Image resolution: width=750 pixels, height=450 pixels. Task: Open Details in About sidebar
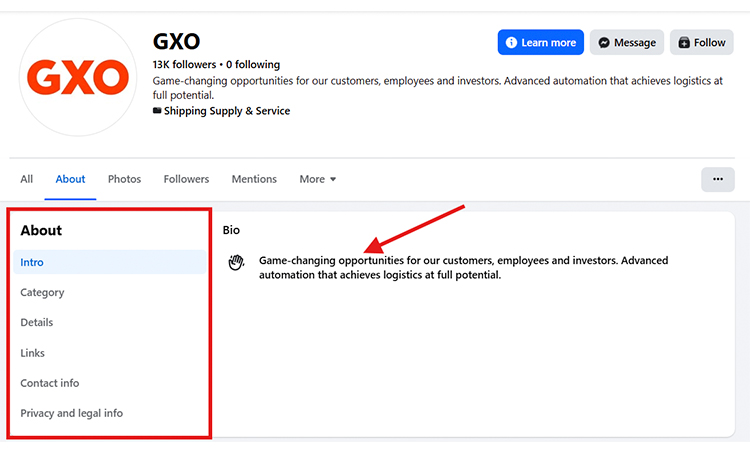110,322
